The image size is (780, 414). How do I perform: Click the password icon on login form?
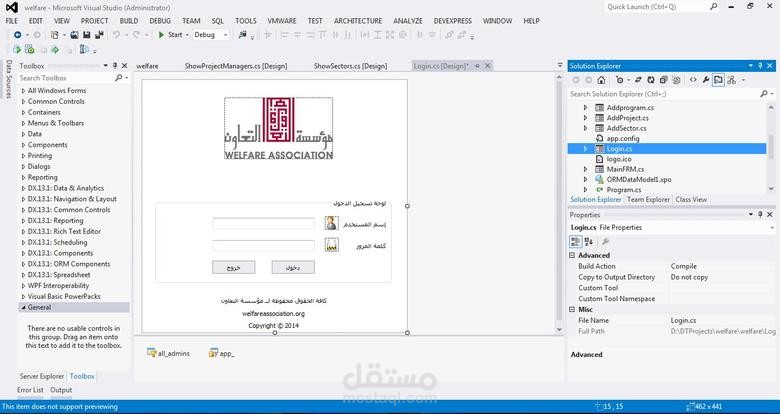(x=331, y=244)
